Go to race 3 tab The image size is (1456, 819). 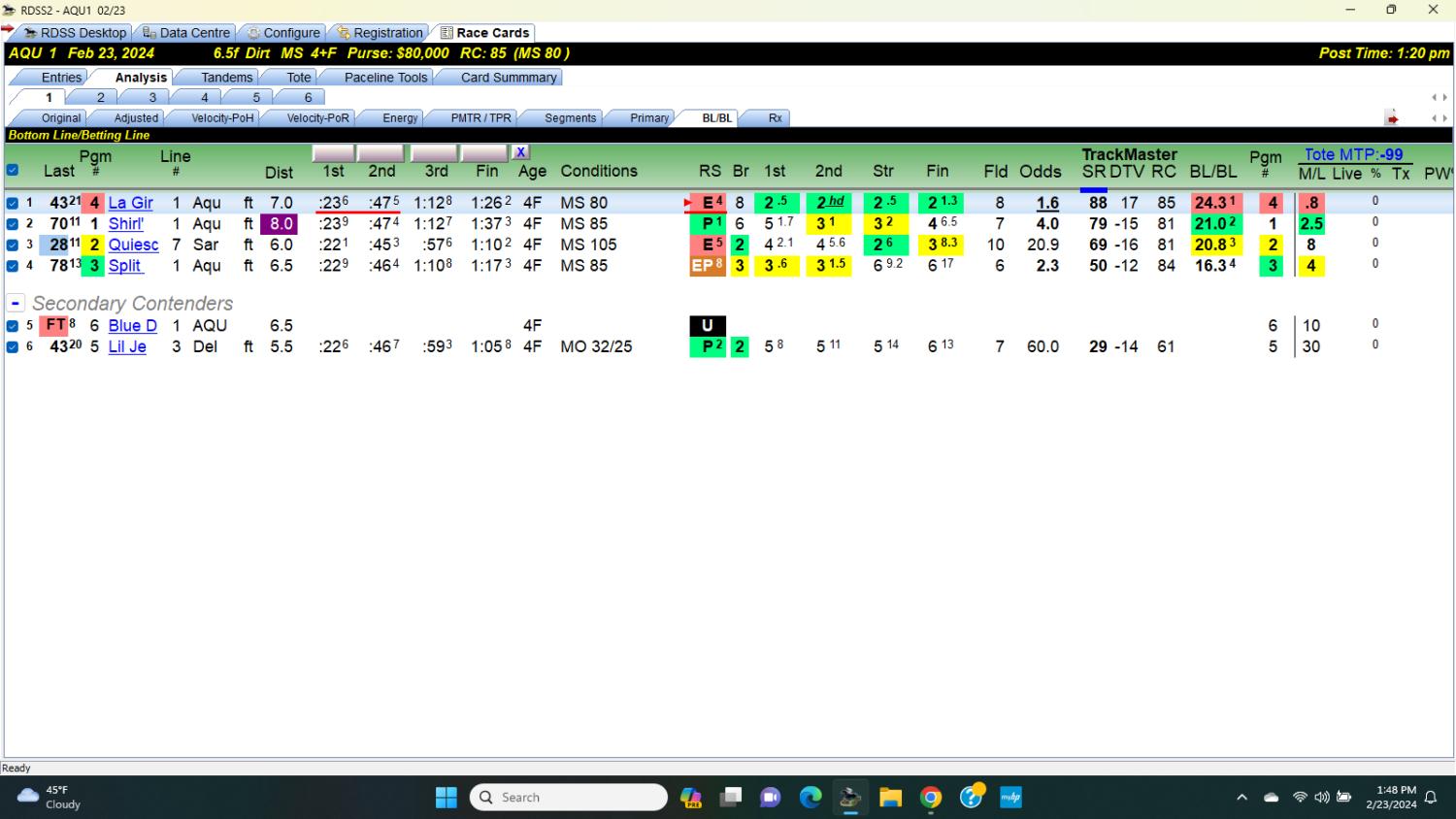coord(152,97)
